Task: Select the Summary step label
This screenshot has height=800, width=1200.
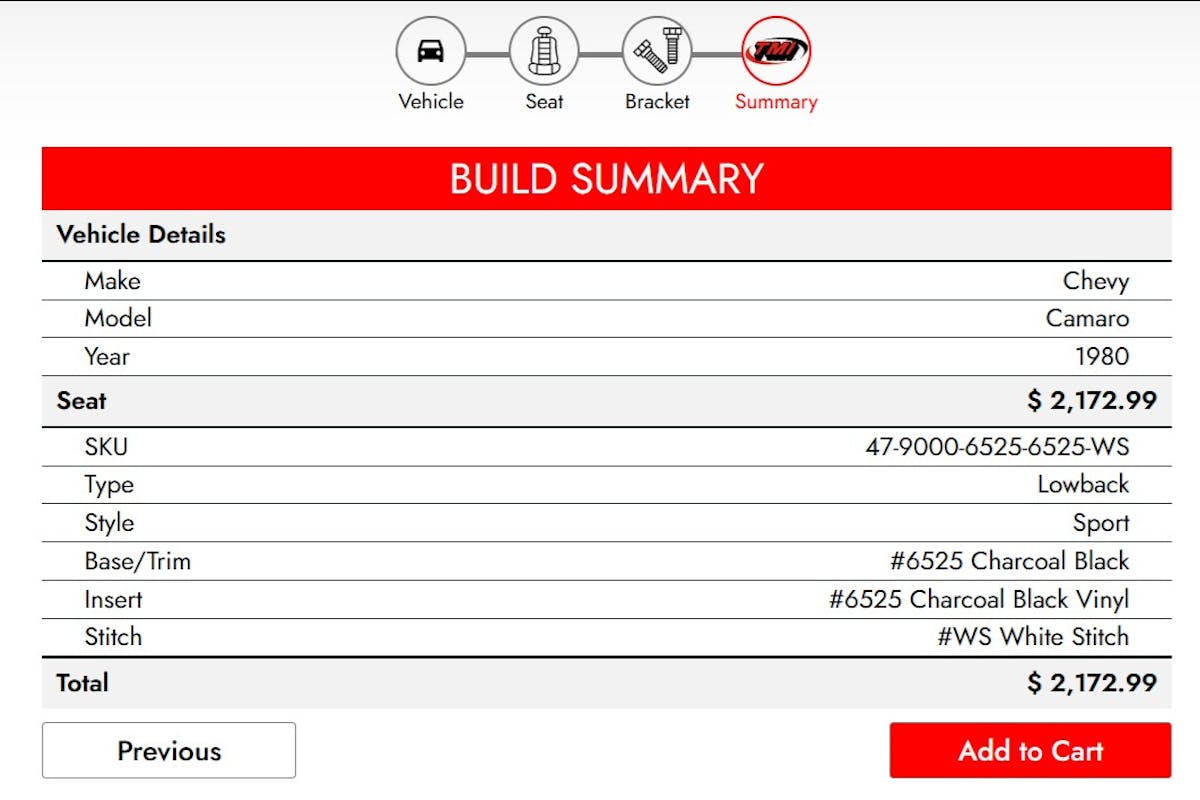Action: (776, 101)
